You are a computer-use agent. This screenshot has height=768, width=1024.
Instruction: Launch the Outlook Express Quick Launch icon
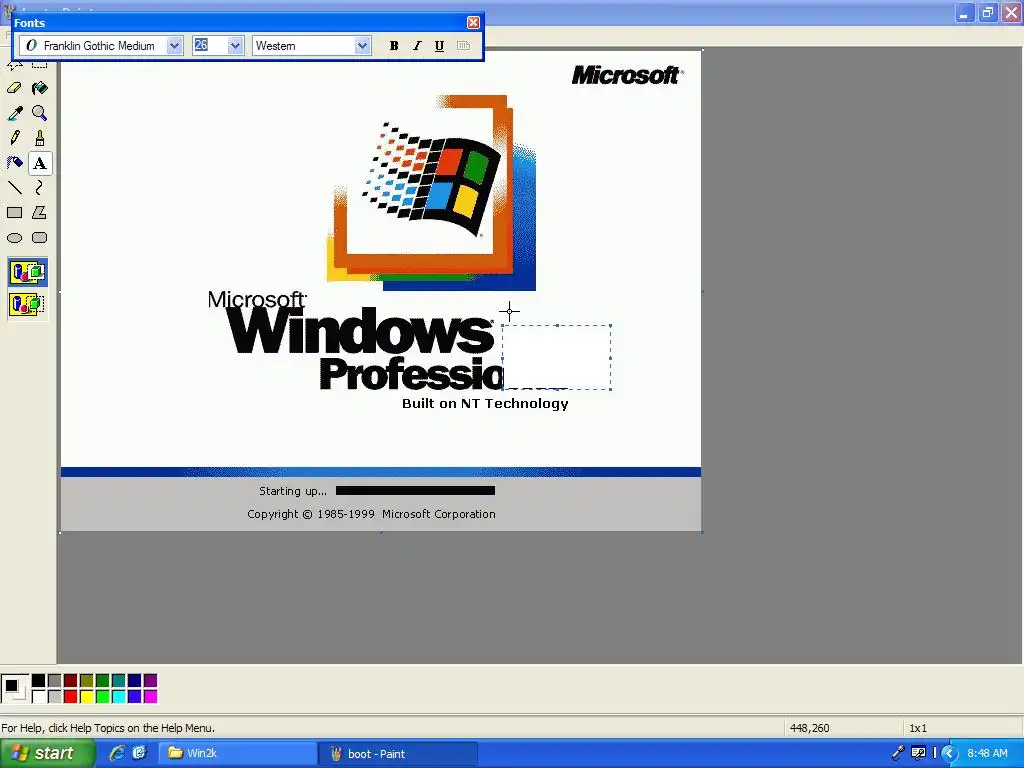[139, 753]
